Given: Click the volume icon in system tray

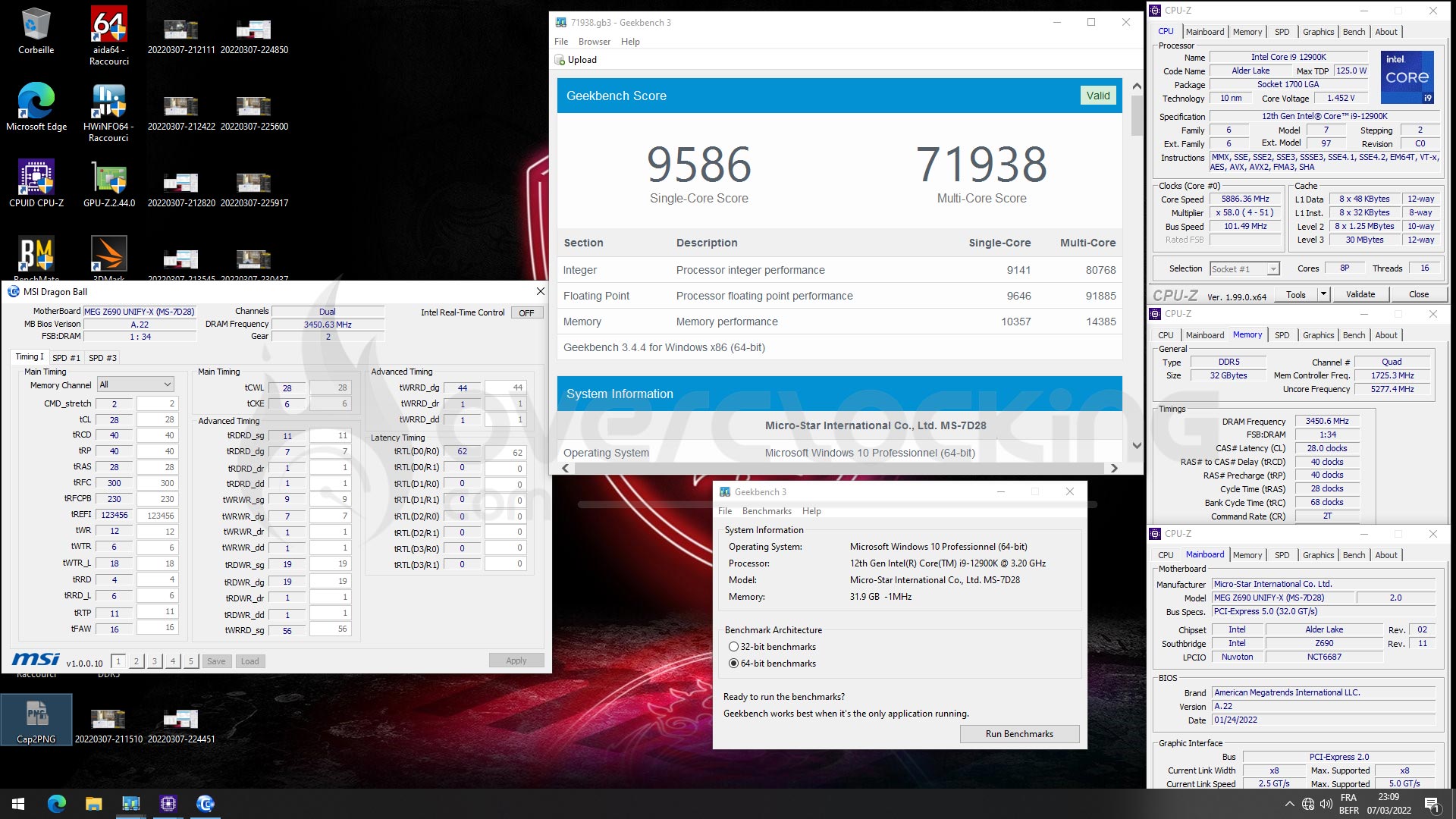Looking at the screenshot, I should [1326, 804].
